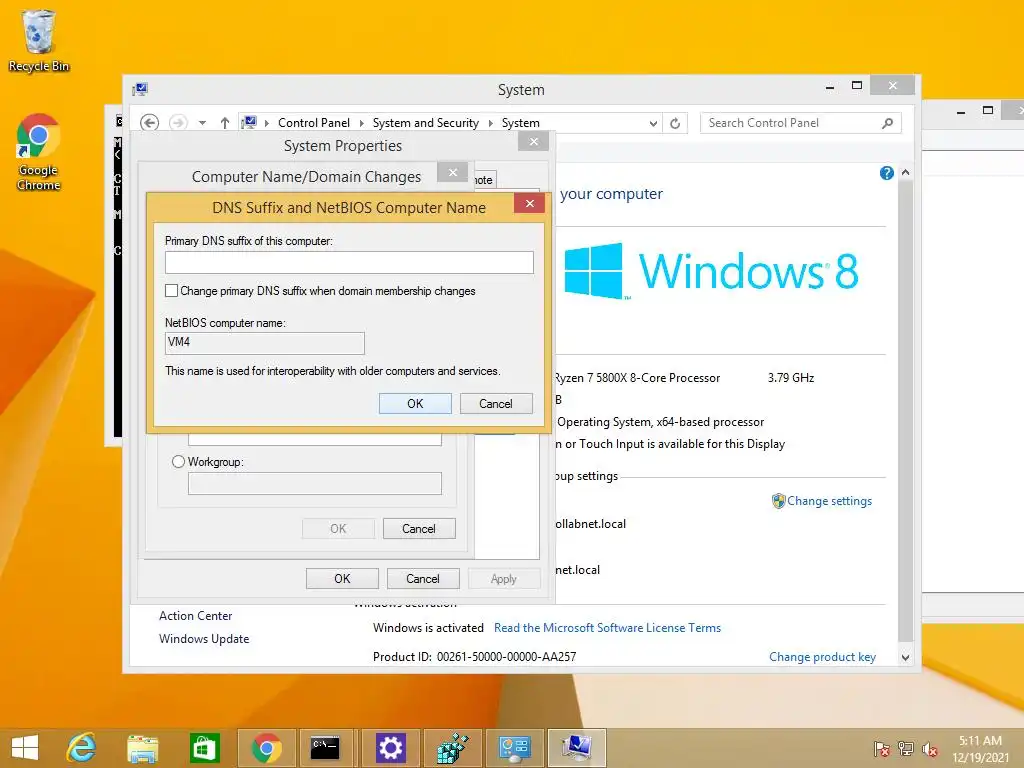Click 'Ryzen 7 5800X 8-Core Processor' text
This screenshot has height=768, width=1024.
click(x=637, y=377)
